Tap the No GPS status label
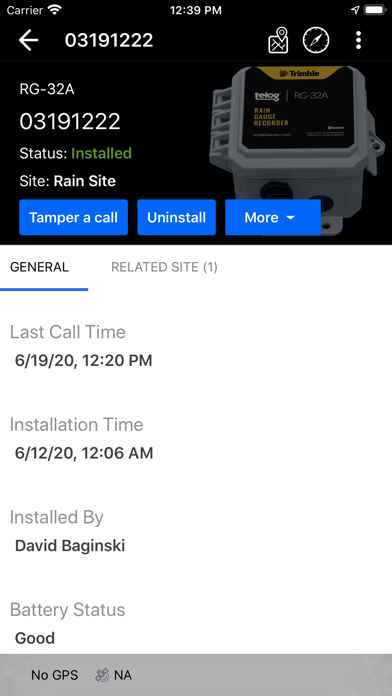This screenshot has height=696, width=392. coord(55,675)
